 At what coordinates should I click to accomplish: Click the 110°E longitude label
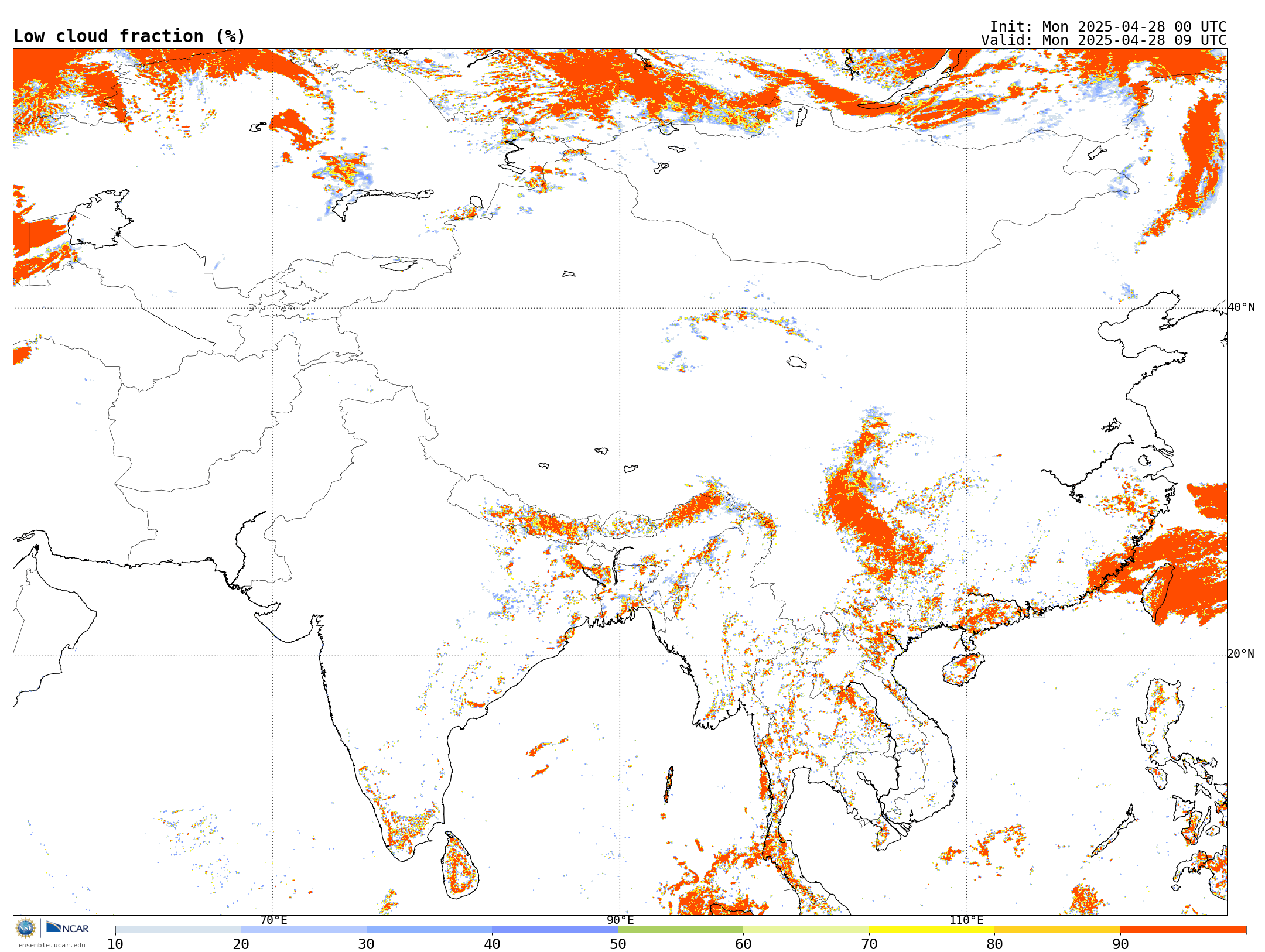[966, 920]
